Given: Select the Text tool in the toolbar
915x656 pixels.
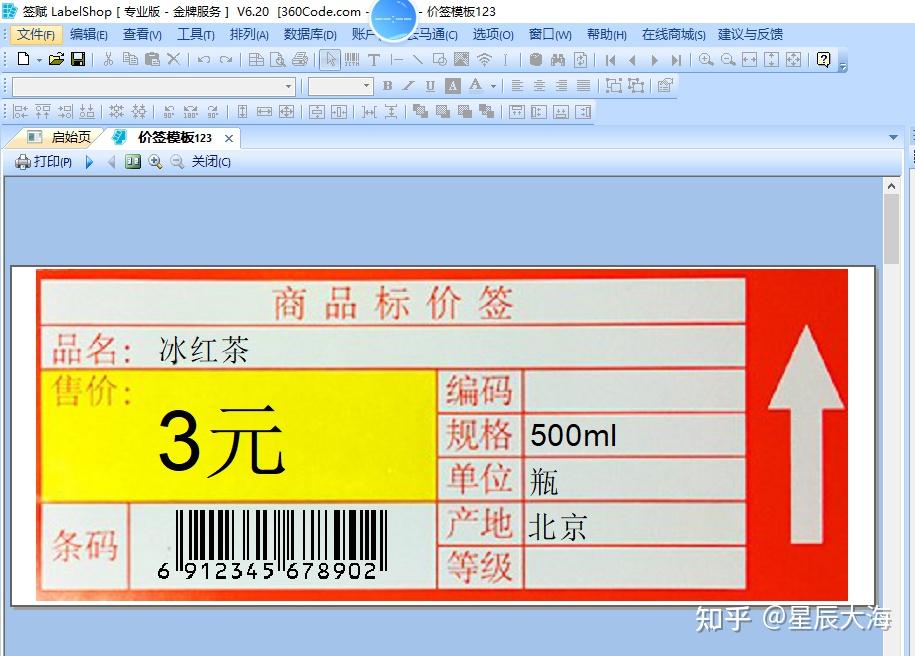Looking at the screenshot, I should (x=375, y=59).
